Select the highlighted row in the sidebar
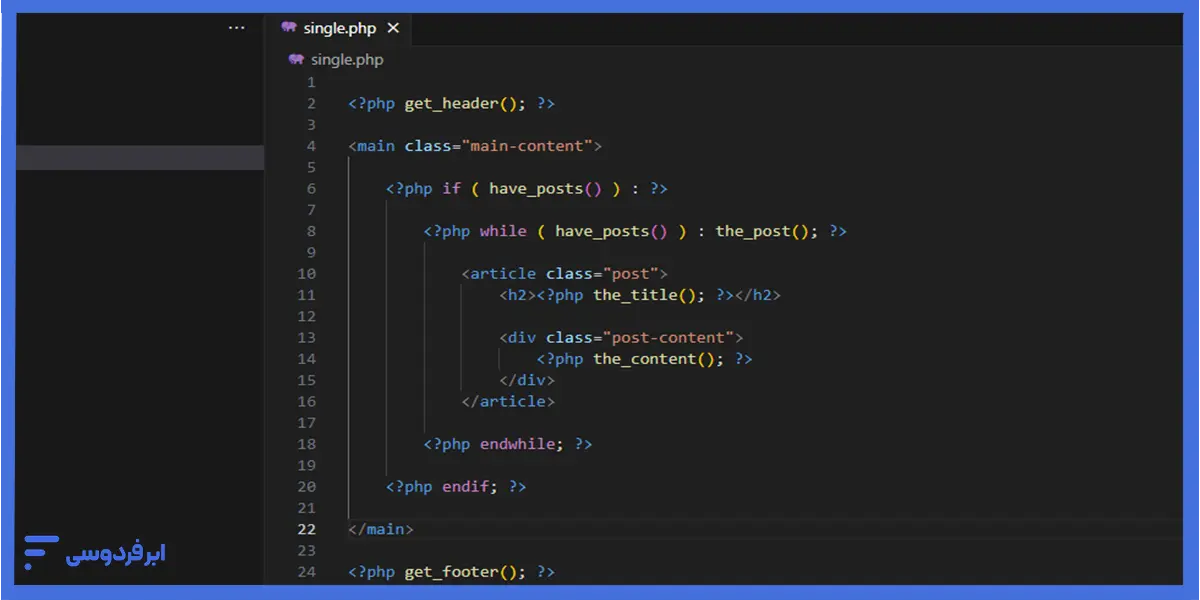The height and width of the screenshot is (600, 1200). point(140,157)
